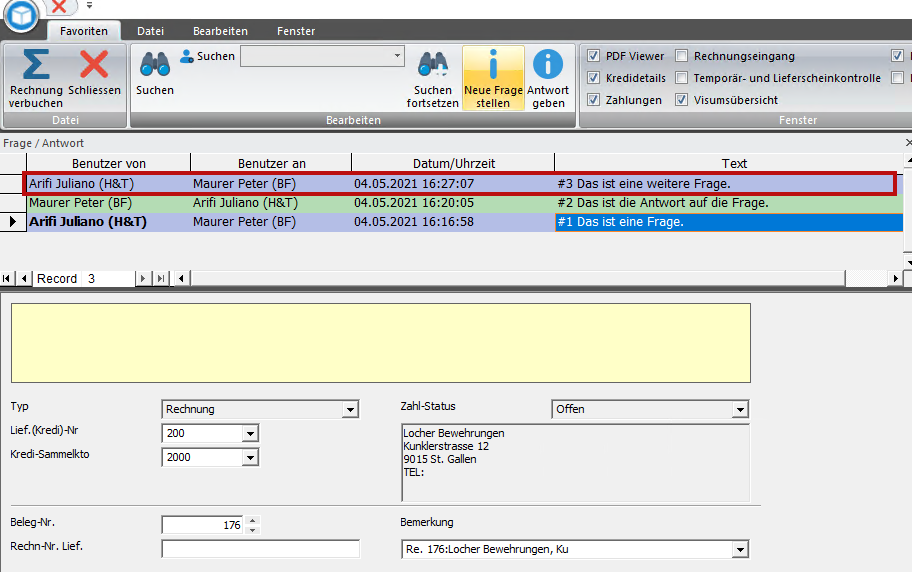Image resolution: width=912 pixels, height=572 pixels.
Task: Open the Datei ribbon tab
Action: click(x=151, y=31)
